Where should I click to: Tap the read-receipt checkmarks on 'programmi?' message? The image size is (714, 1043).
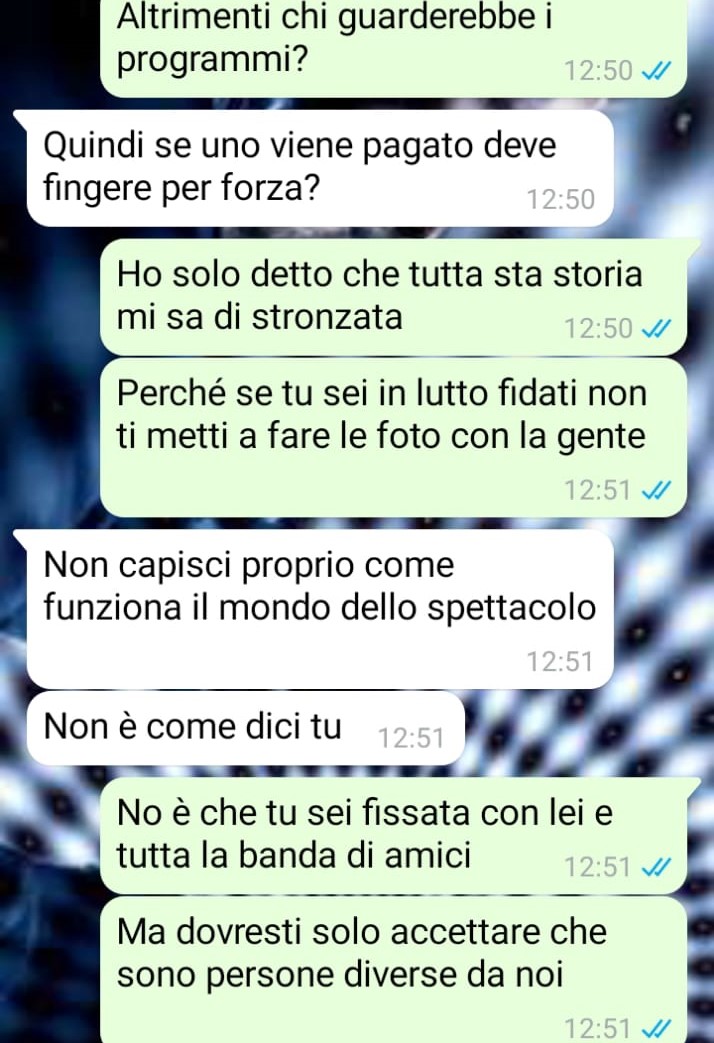(x=655, y=71)
